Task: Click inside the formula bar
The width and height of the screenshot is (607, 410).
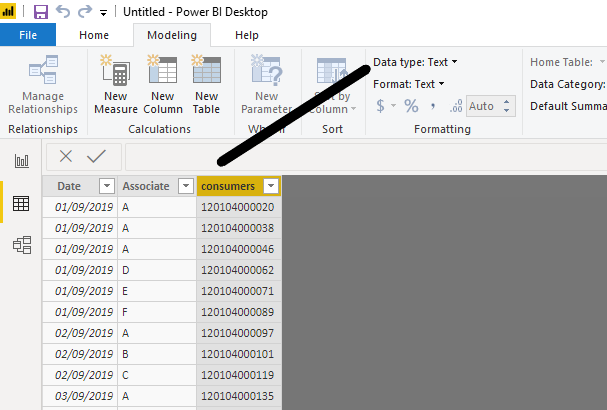Action: [365, 157]
